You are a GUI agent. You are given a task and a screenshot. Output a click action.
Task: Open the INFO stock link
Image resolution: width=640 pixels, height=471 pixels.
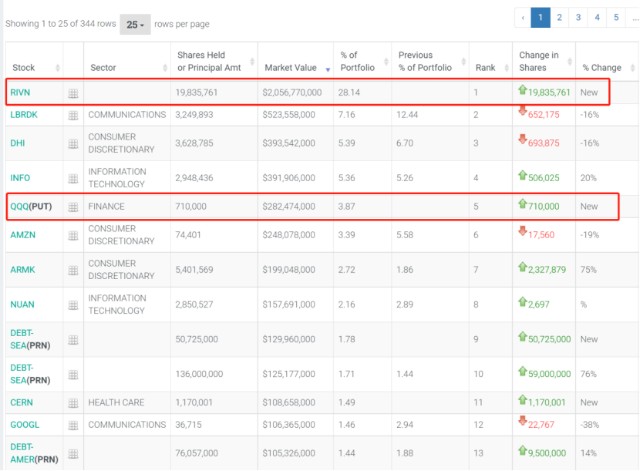point(20,178)
